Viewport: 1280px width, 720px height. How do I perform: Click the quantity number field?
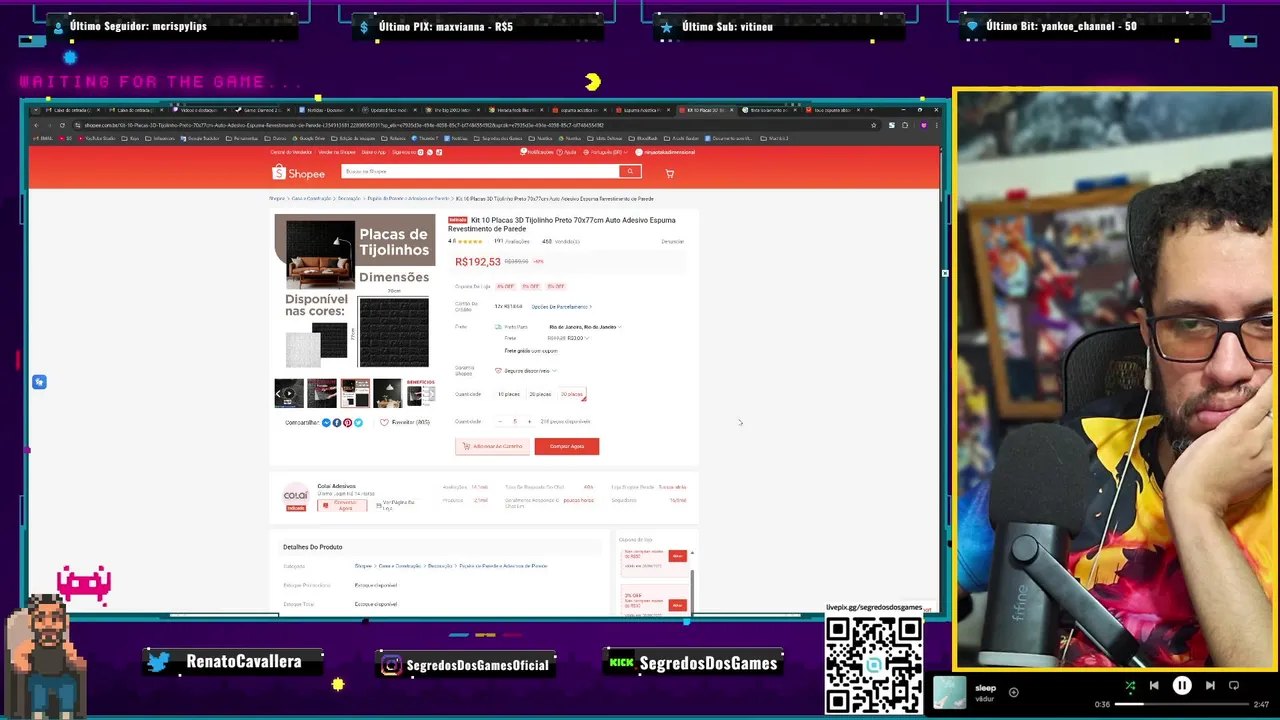pyautogui.click(x=515, y=421)
